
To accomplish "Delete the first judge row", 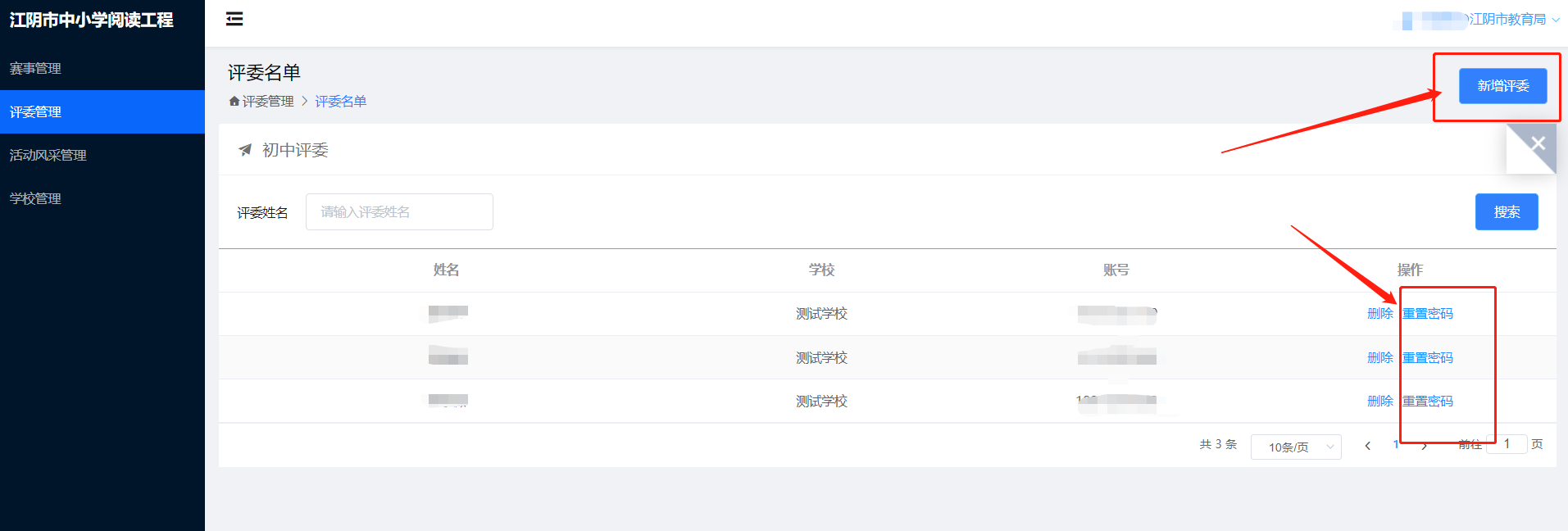I will (1379, 314).
